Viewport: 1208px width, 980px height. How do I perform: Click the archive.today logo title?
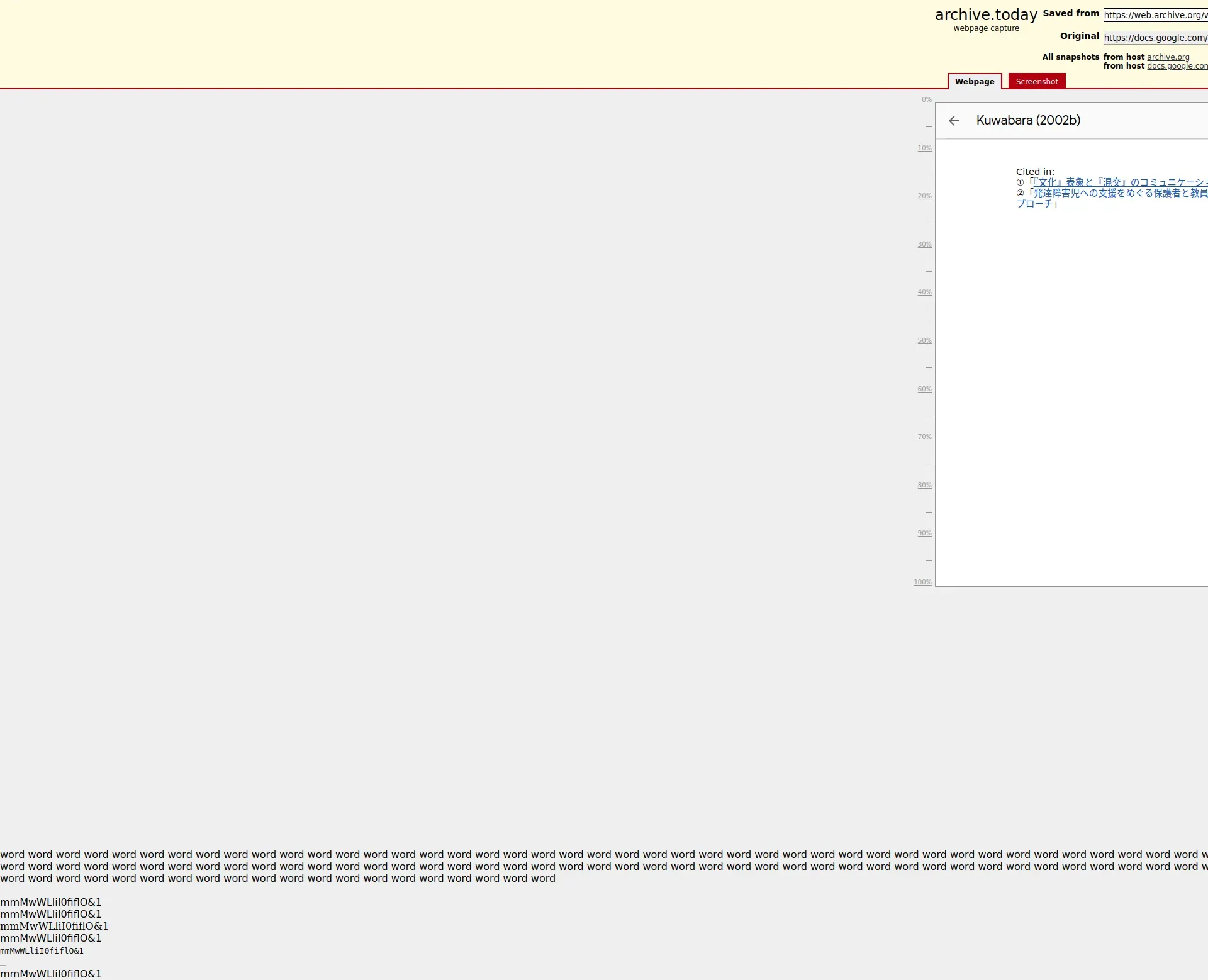tap(985, 15)
